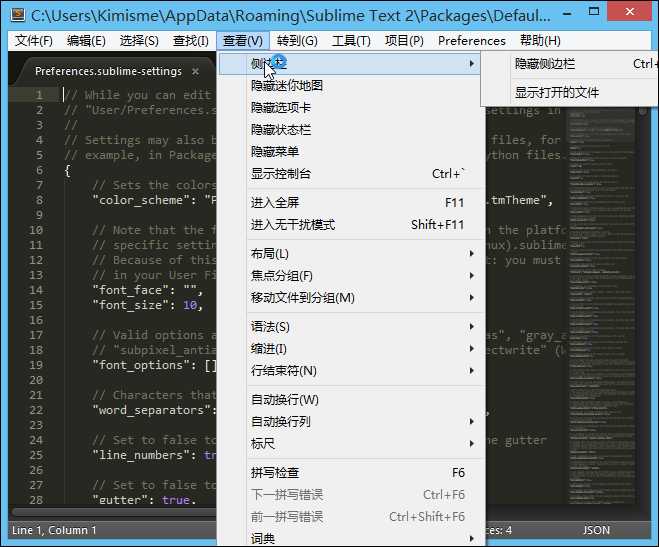Open the 编辑(E) menu

point(86,41)
